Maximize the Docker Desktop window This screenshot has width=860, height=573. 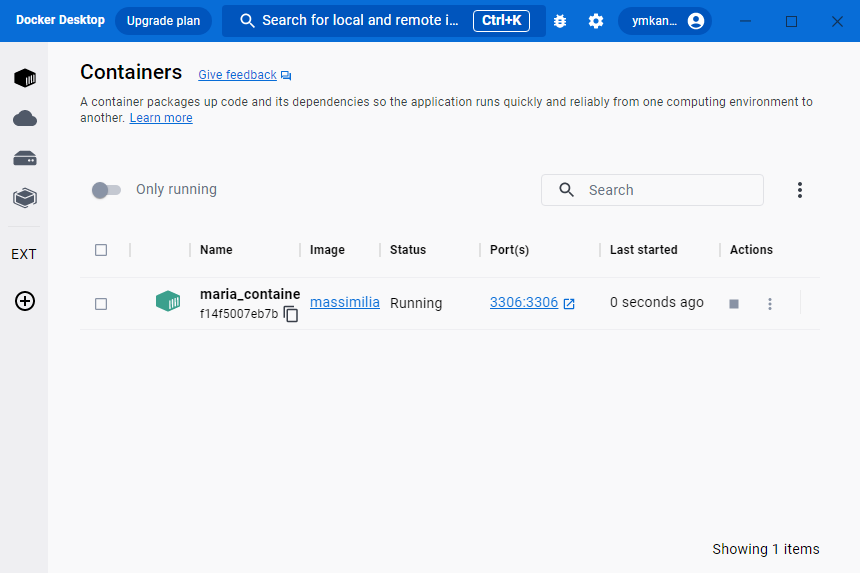click(791, 21)
